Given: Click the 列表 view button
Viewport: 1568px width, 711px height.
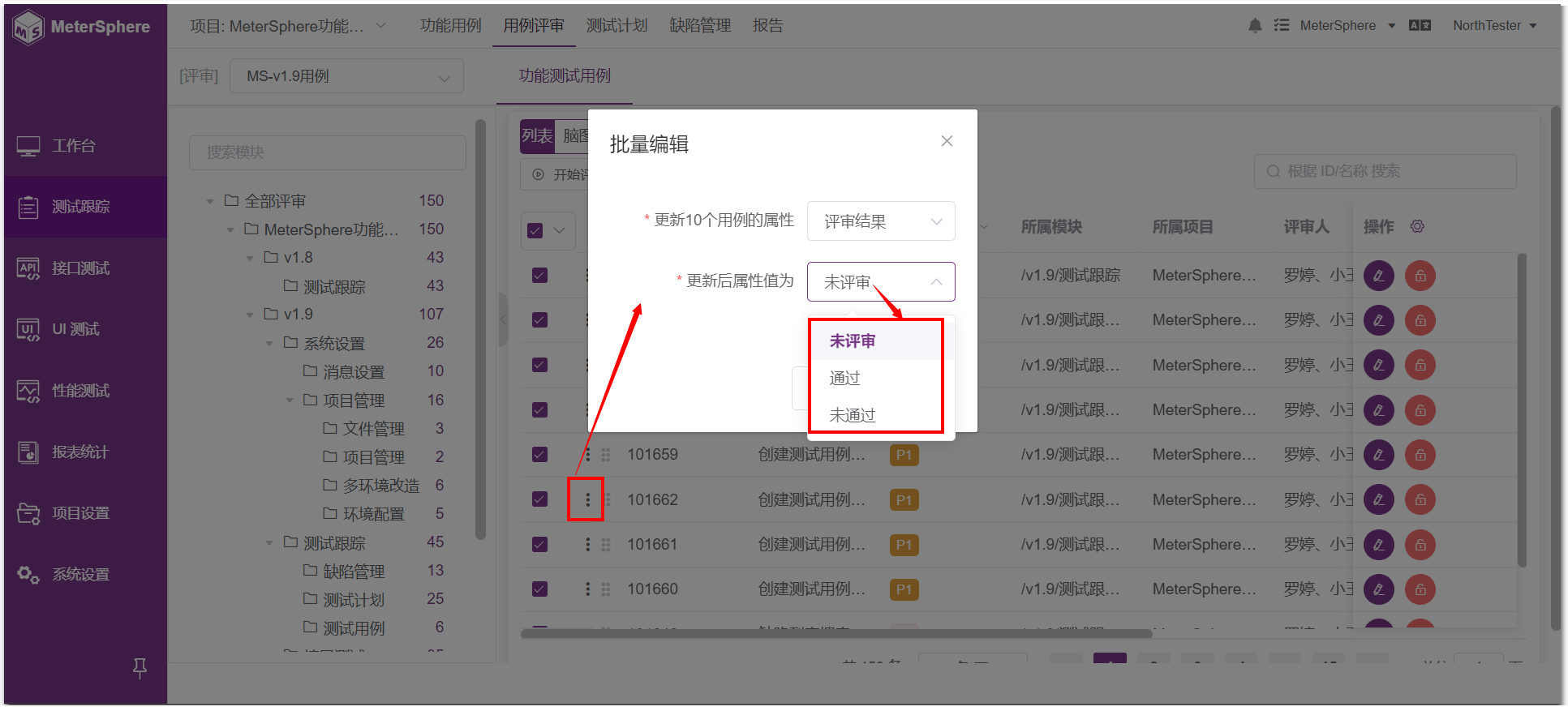Looking at the screenshot, I should pos(537,136).
